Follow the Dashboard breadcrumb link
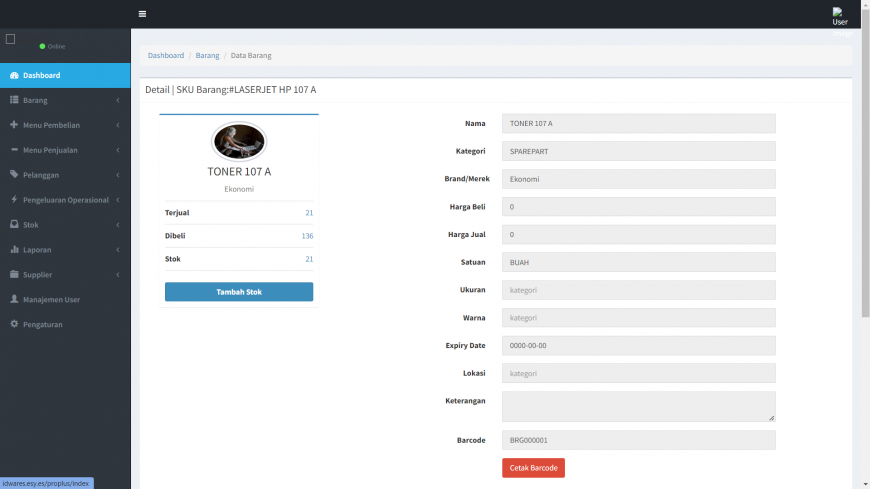The width and height of the screenshot is (870, 489). pos(166,56)
